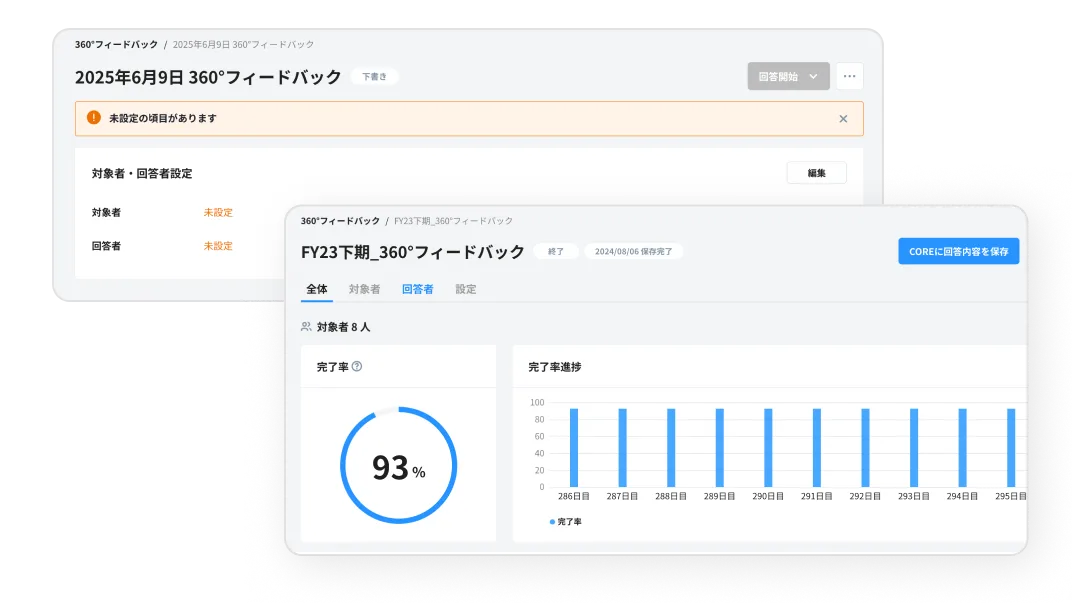Open the 対象者 tab
This screenshot has width=1072, height=603.
(x=364, y=288)
